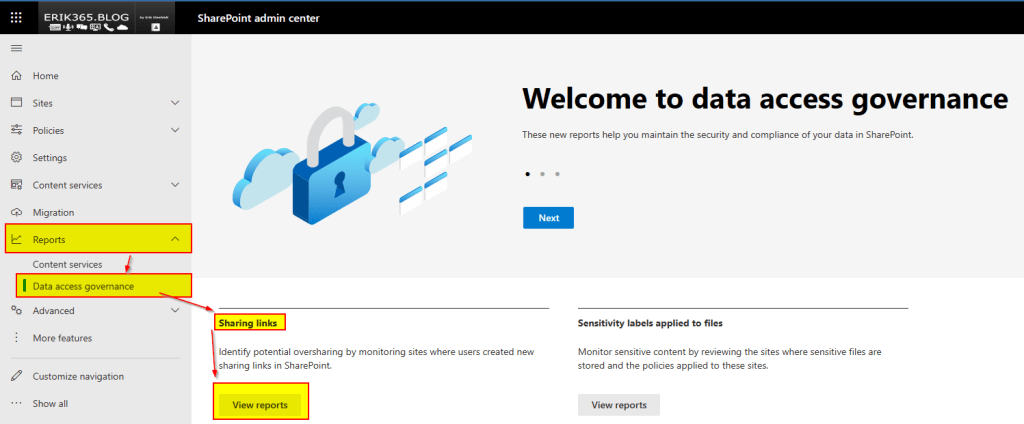1024x424 pixels.
Task: Collapse the Reports section chevron
Action: point(175,239)
